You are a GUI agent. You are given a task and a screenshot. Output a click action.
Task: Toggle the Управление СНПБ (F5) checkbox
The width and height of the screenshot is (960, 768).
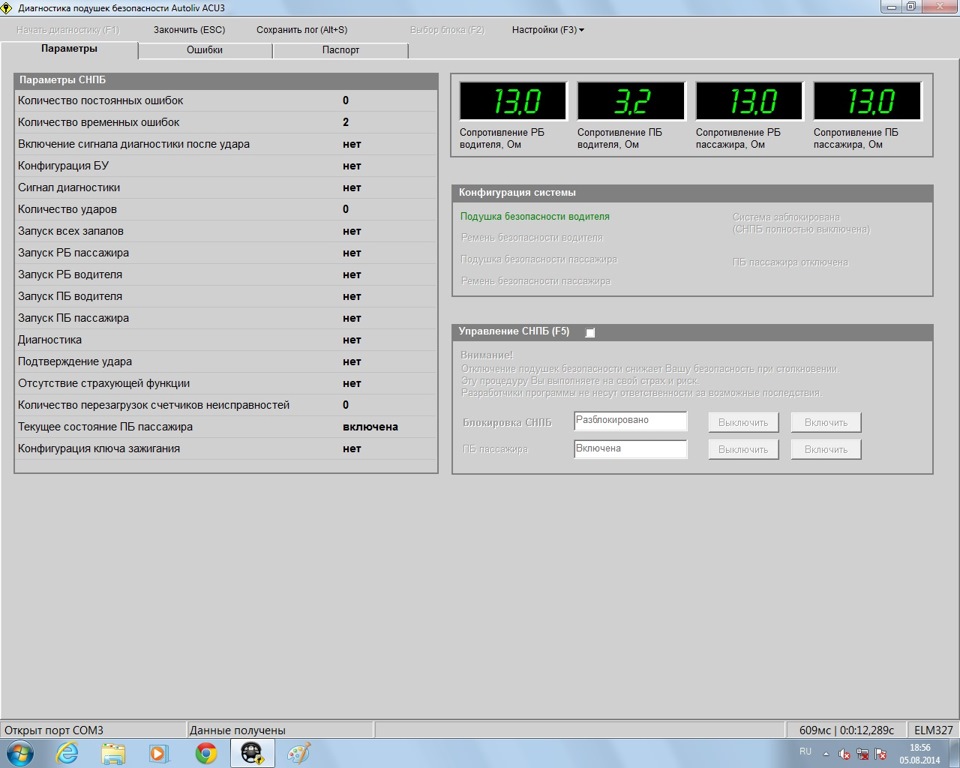pyautogui.click(x=590, y=332)
